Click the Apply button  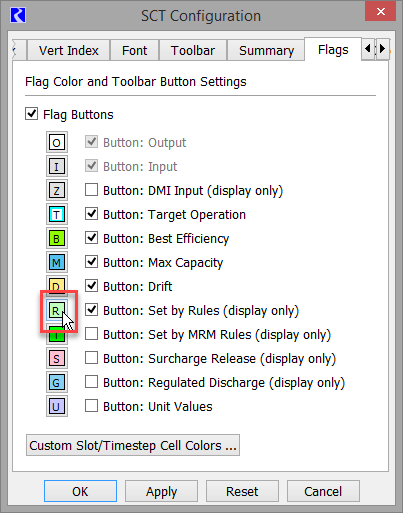[161, 491]
